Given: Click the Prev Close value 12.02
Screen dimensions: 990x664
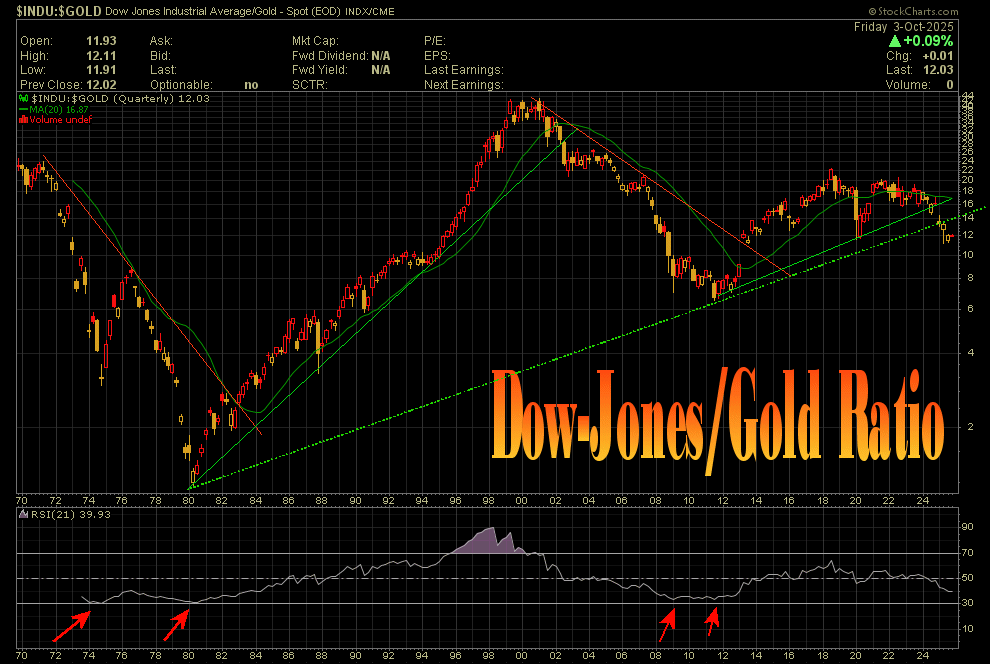Looking at the screenshot, I should (101, 85).
